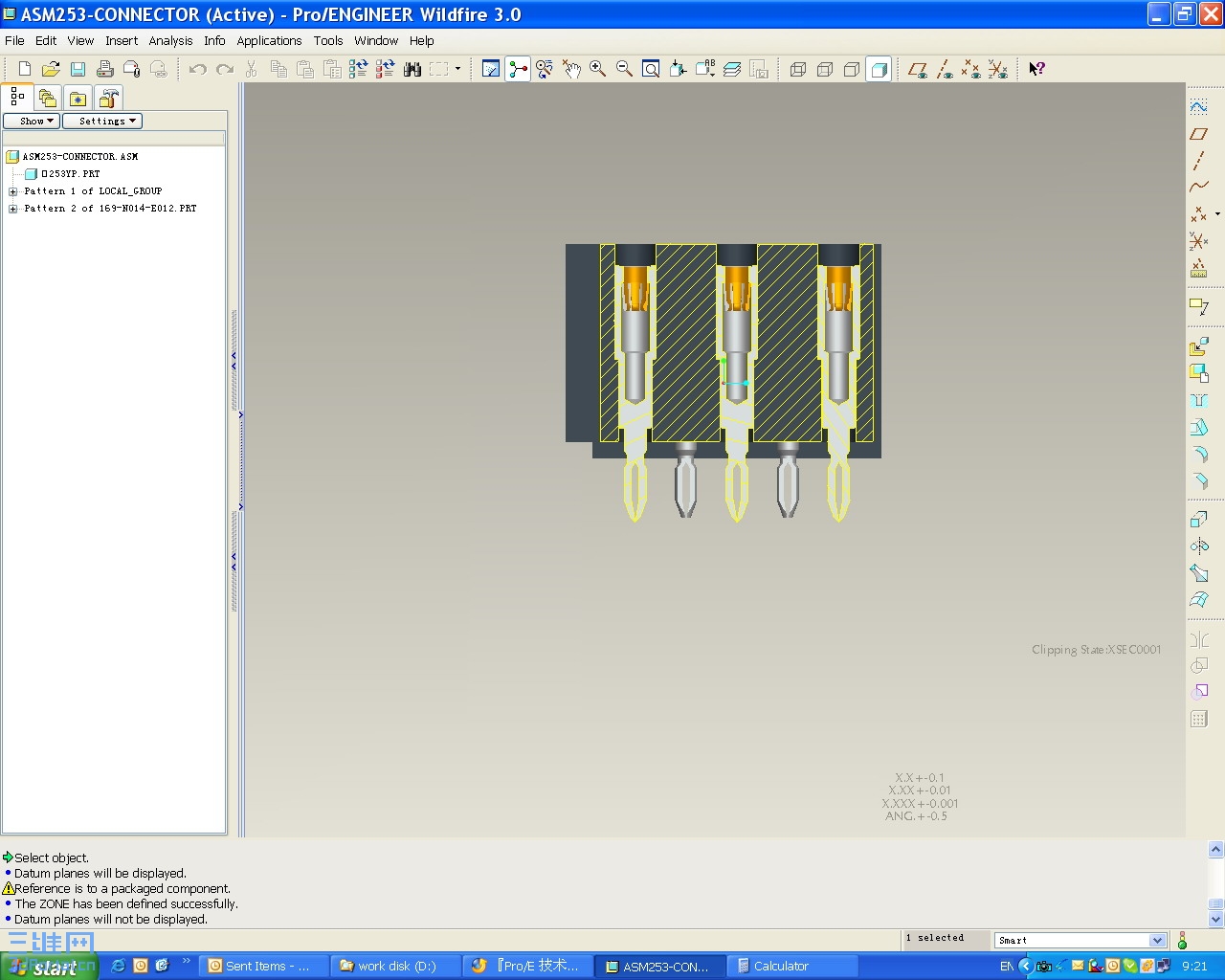This screenshot has height=980, width=1225.
Task: Open the Find tool with binoculars icon
Action: coord(412,69)
